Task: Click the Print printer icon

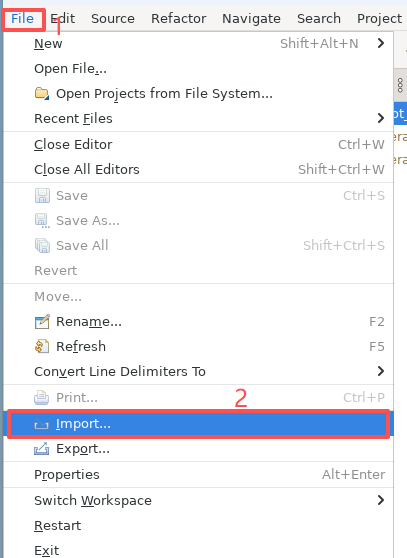Action: tap(42, 398)
